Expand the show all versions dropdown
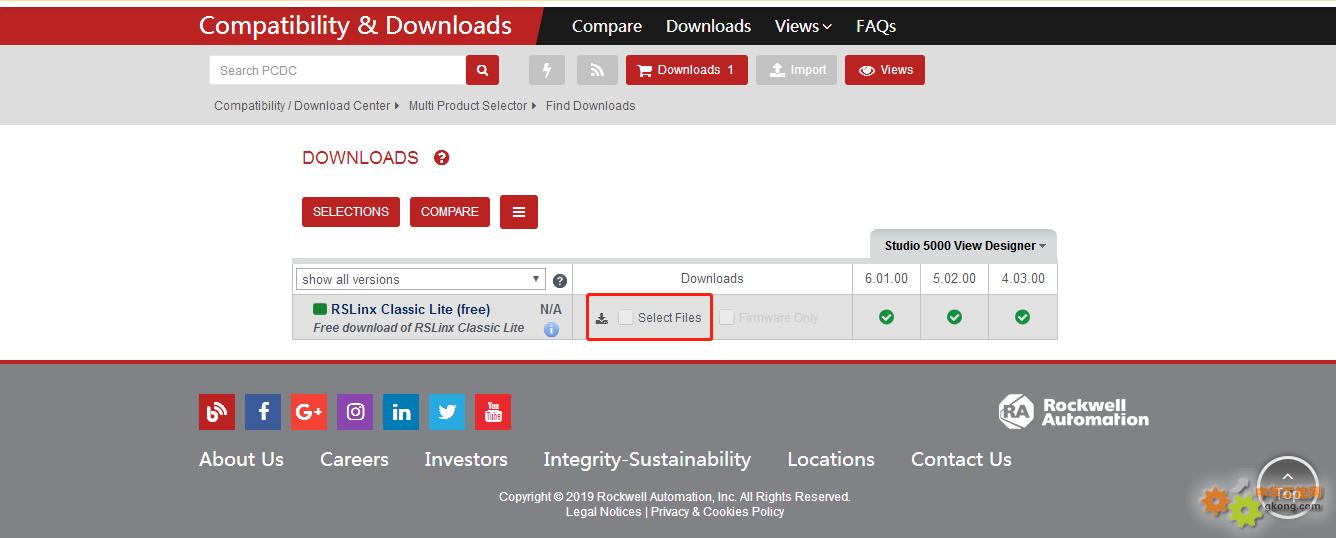Viewport: 1336px width, 538px height. pyautogui.click(x=420, y=279)
